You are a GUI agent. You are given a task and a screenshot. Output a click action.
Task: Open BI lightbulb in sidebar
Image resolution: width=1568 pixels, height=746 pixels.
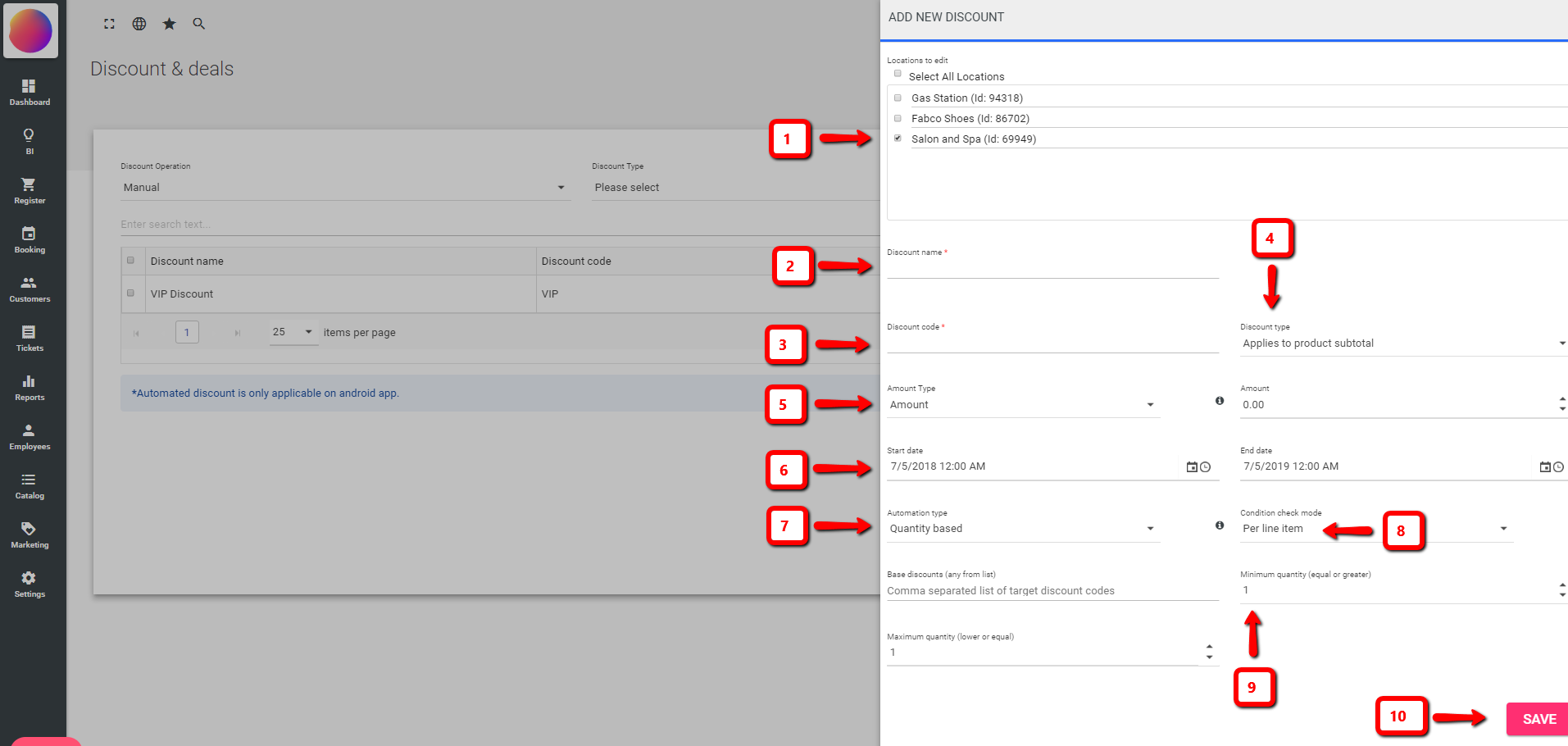[30, 142]
